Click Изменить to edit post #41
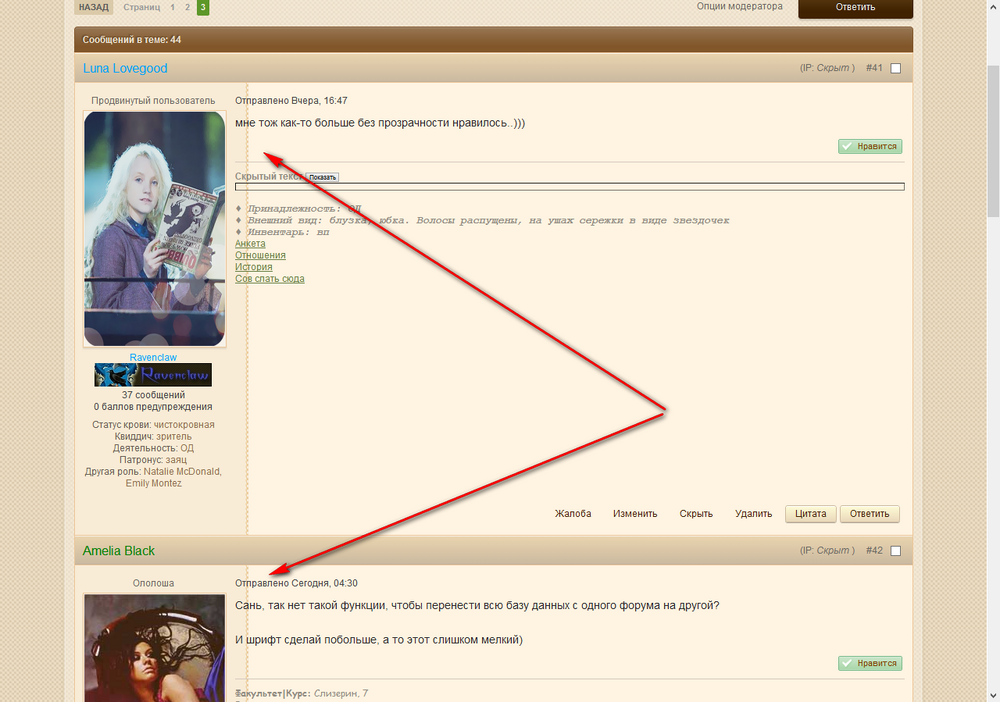 pyautogui.click(x=635, y=514)
